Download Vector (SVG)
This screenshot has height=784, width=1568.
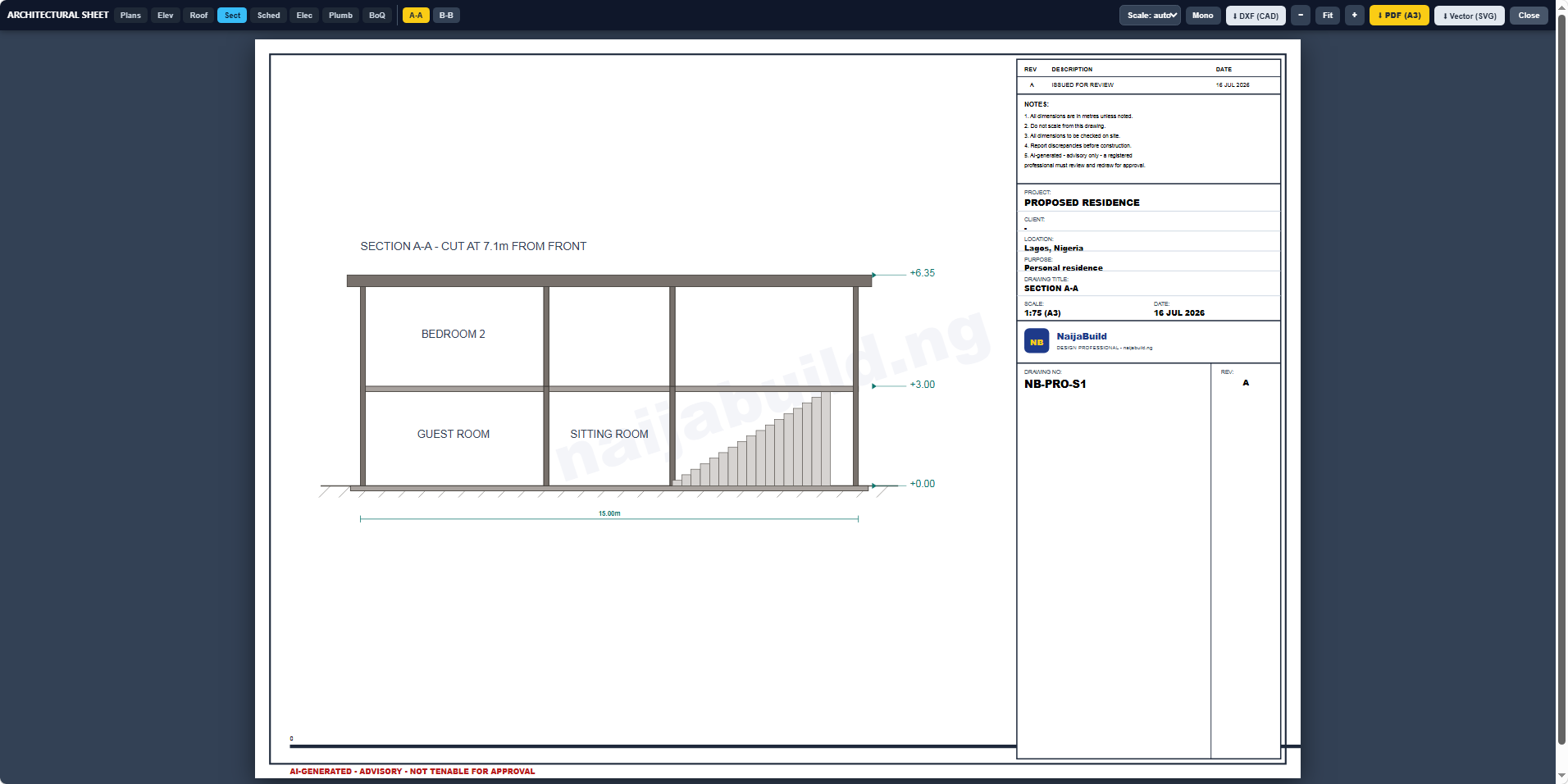pos(1470,16)
